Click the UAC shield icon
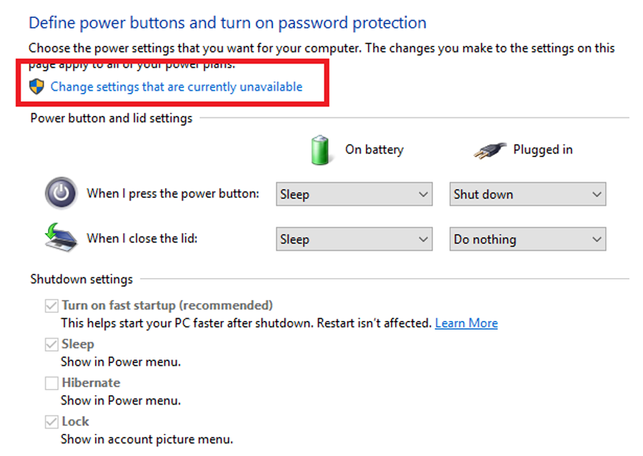This screenshot has width=643, height=456. tap(36, 87)
